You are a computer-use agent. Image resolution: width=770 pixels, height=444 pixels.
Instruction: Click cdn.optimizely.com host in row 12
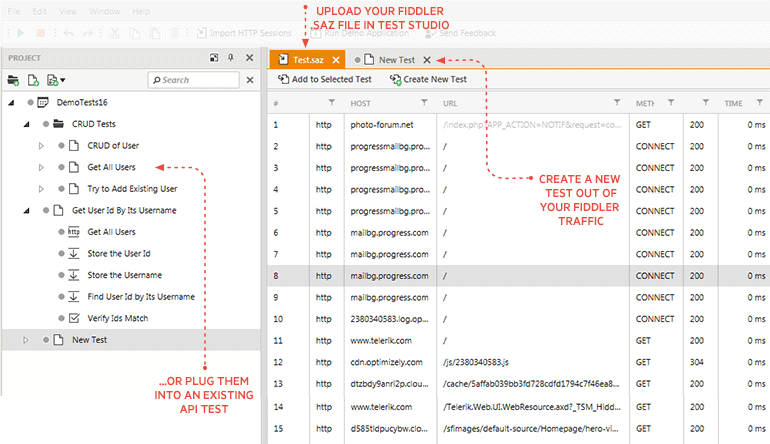click(x=386, y=362)
